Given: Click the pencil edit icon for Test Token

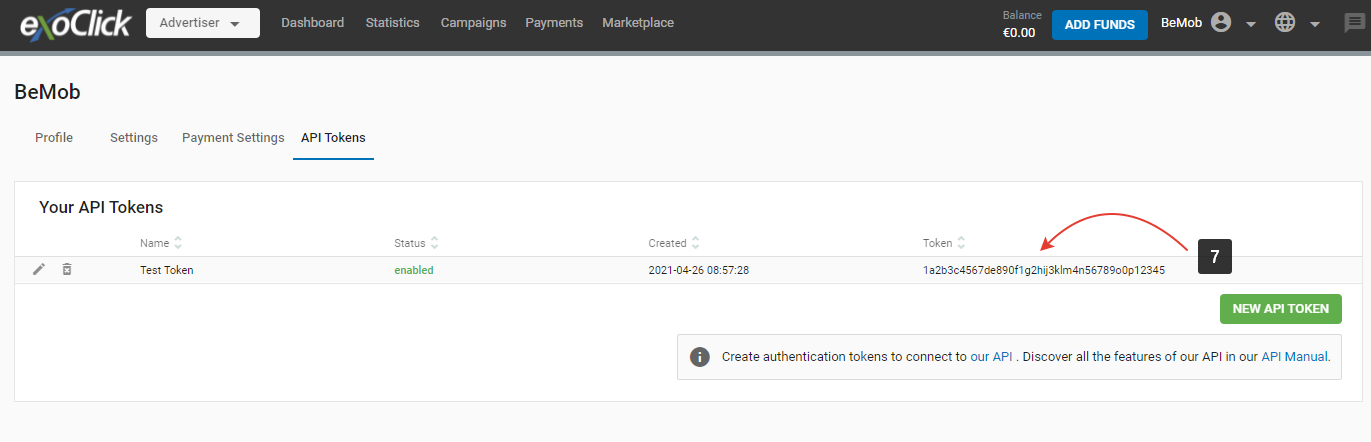Looking at the screenshot, I should click(x=39, y=270).
